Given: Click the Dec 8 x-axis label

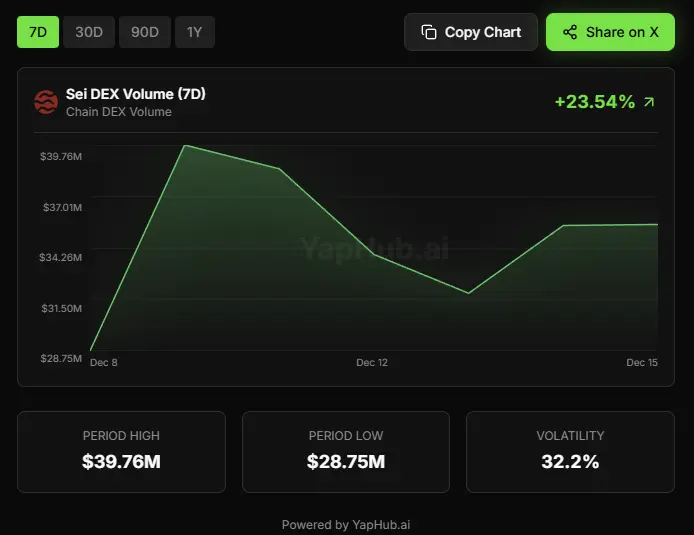Looking at the screenshot, I should pyautogui.click(x=104, y=362).
